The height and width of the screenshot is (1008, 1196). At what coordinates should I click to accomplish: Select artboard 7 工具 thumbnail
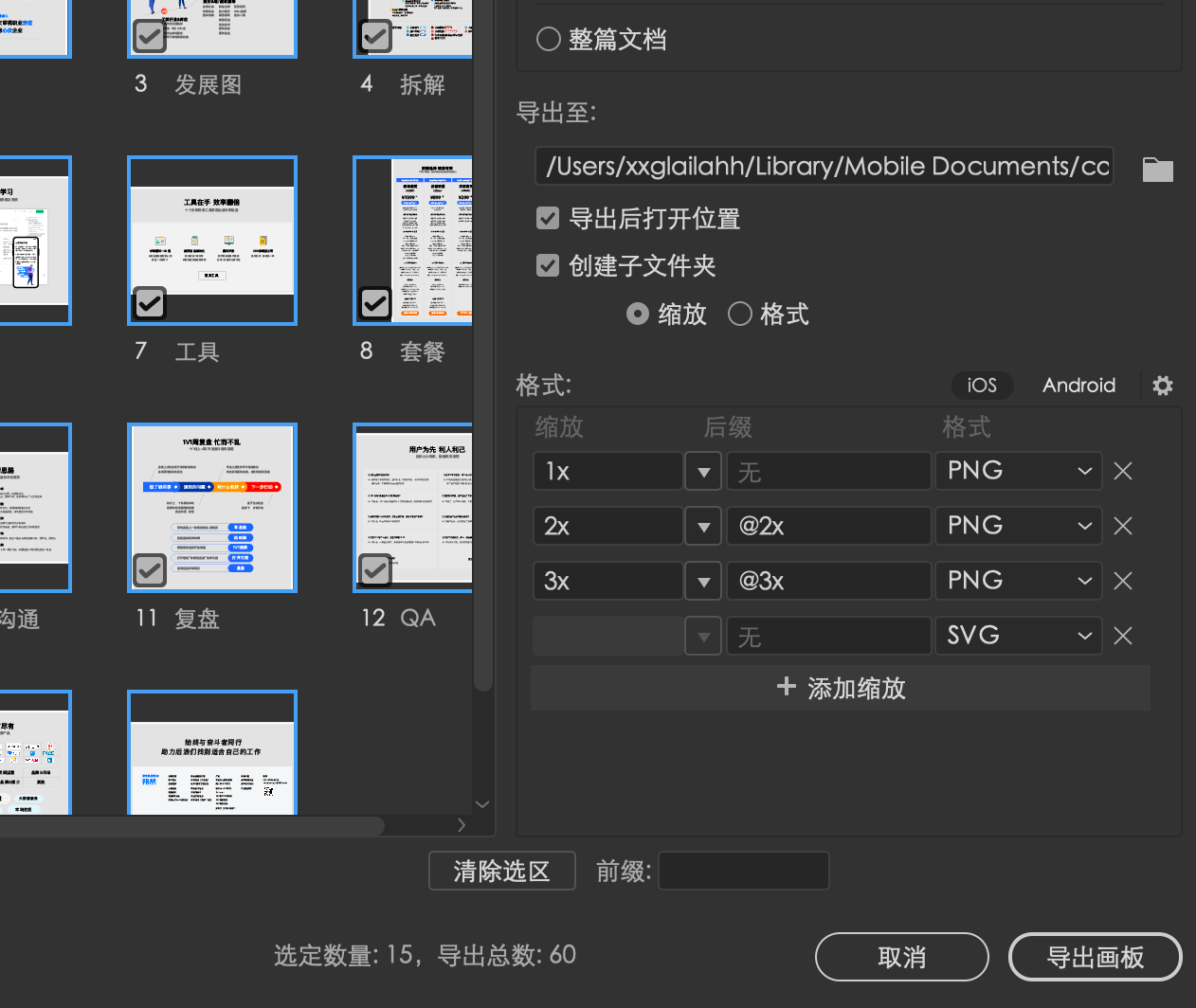tap(212, 241)
